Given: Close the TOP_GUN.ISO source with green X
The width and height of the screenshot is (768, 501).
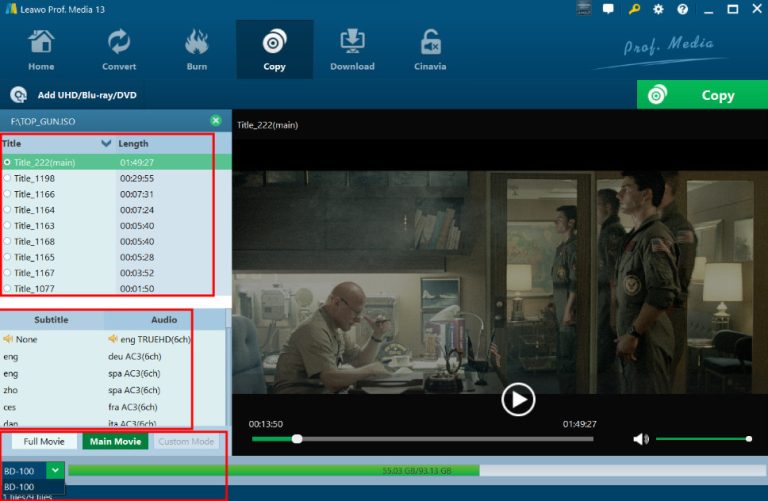Looking at the screenshot, I should point(215,120).
